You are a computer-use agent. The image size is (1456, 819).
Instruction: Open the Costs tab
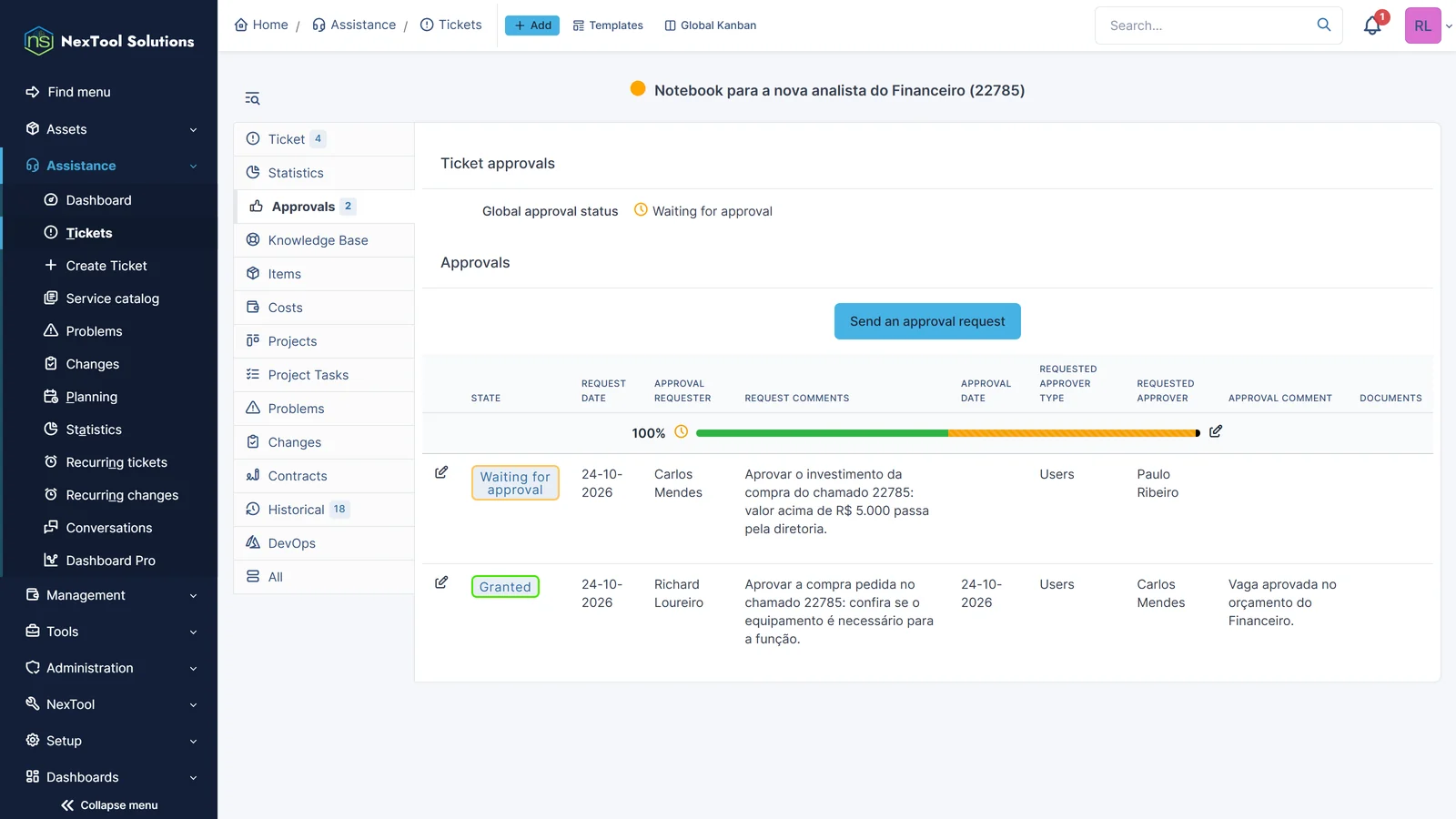coord(324,308)
